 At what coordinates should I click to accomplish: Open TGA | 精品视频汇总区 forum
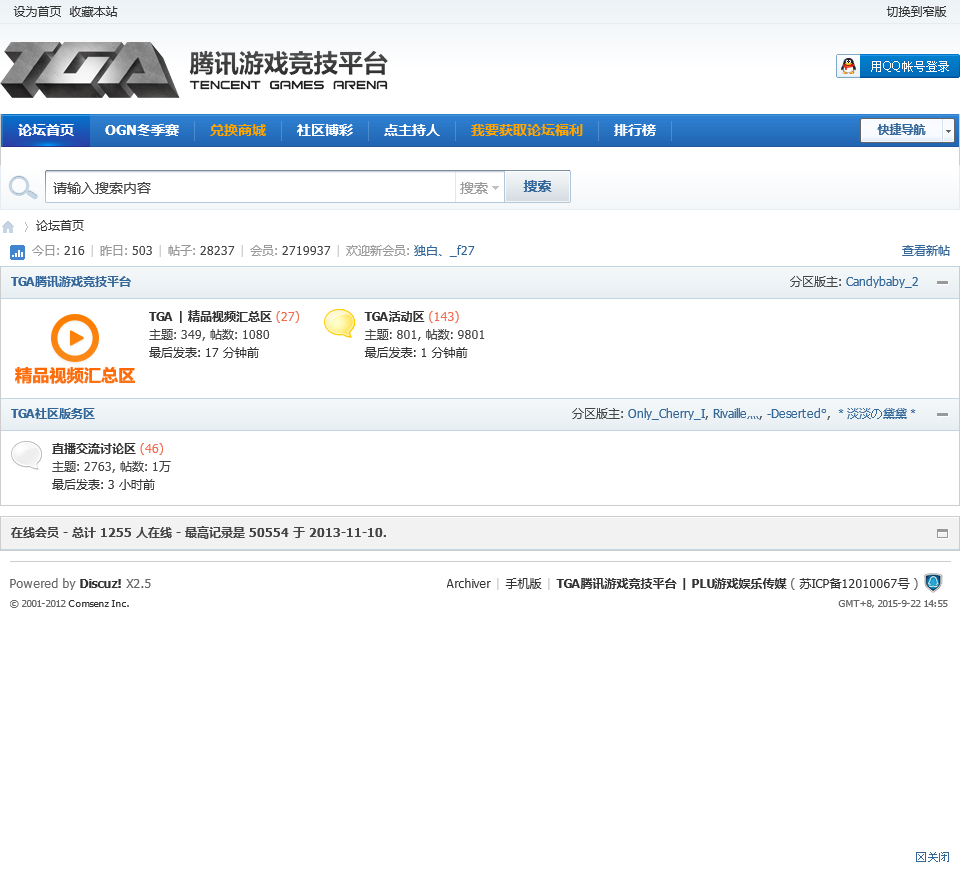click(x=210, y=317)
